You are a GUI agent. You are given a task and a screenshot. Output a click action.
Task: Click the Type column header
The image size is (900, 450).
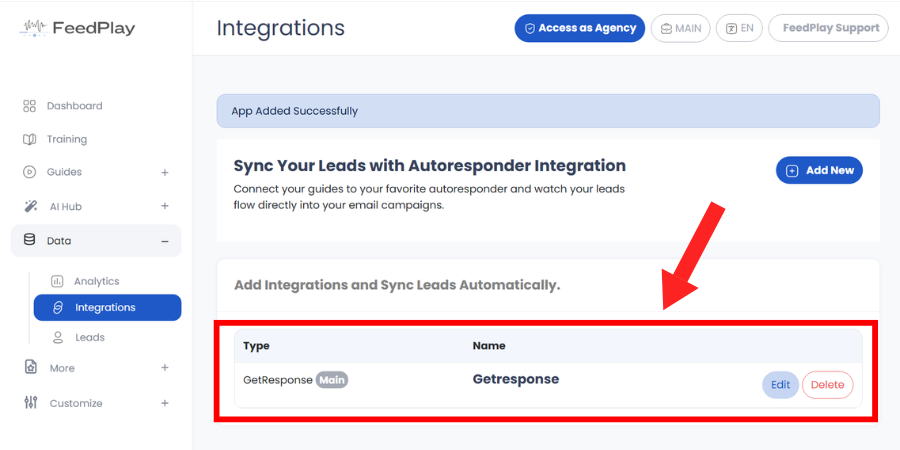click(257, 346)
